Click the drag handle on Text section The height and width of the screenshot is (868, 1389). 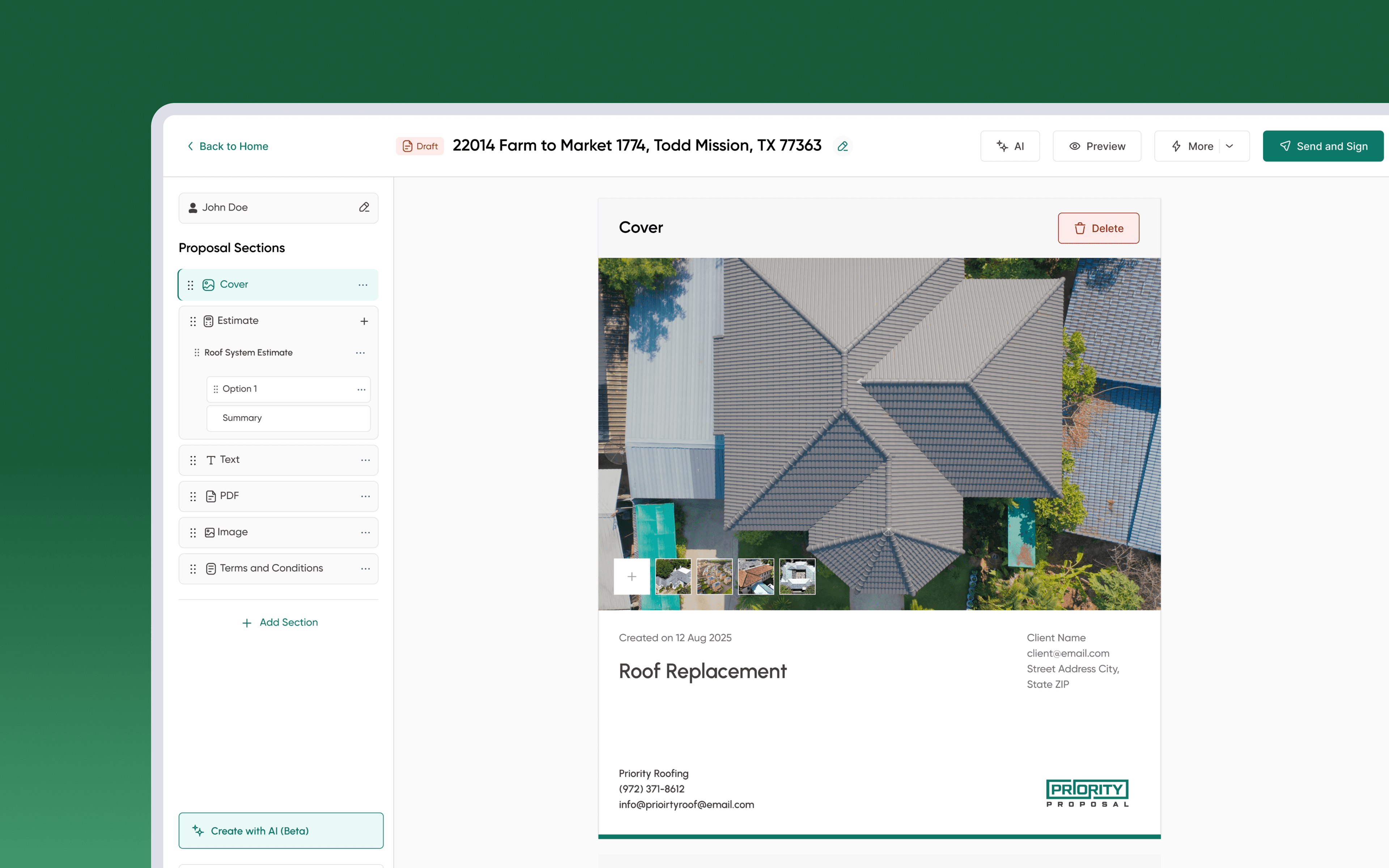193,460
